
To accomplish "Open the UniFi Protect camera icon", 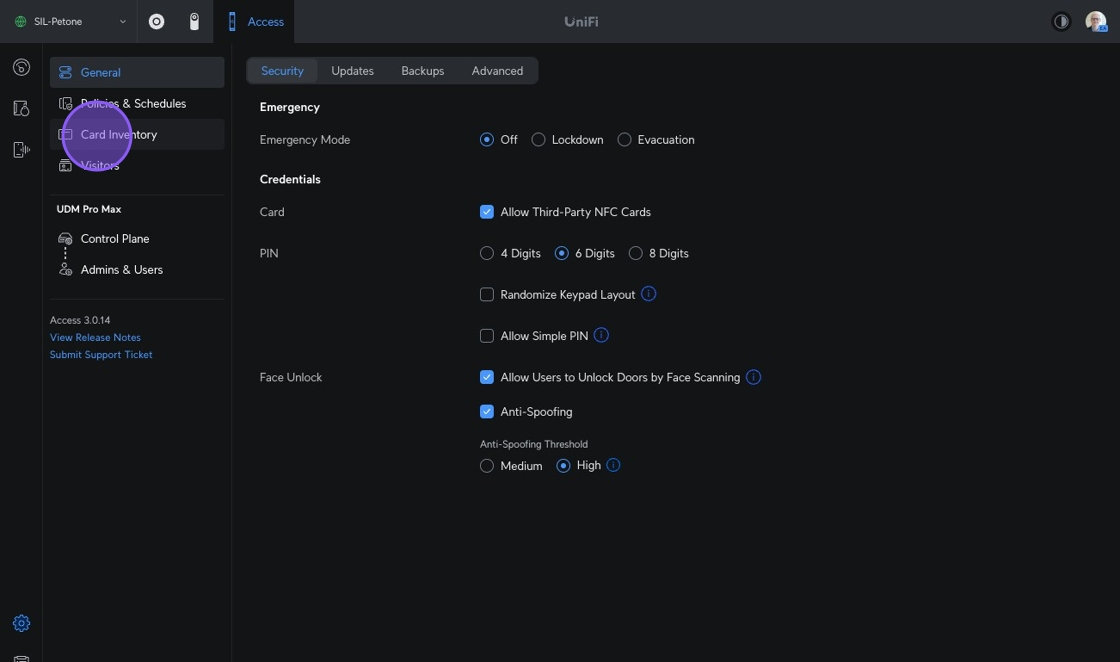I will [x=194, y=21].
